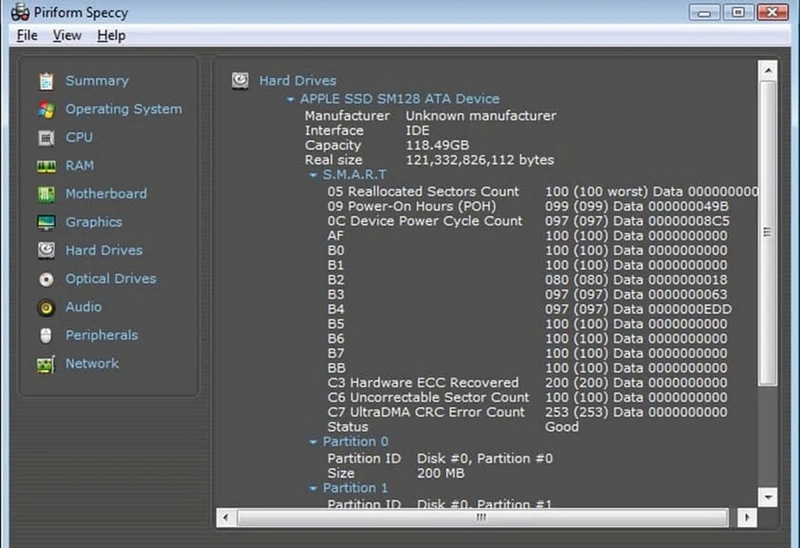This screenshot has height=548, width=800.
Task: Open the RAM section link
Action: pos(80,165)
